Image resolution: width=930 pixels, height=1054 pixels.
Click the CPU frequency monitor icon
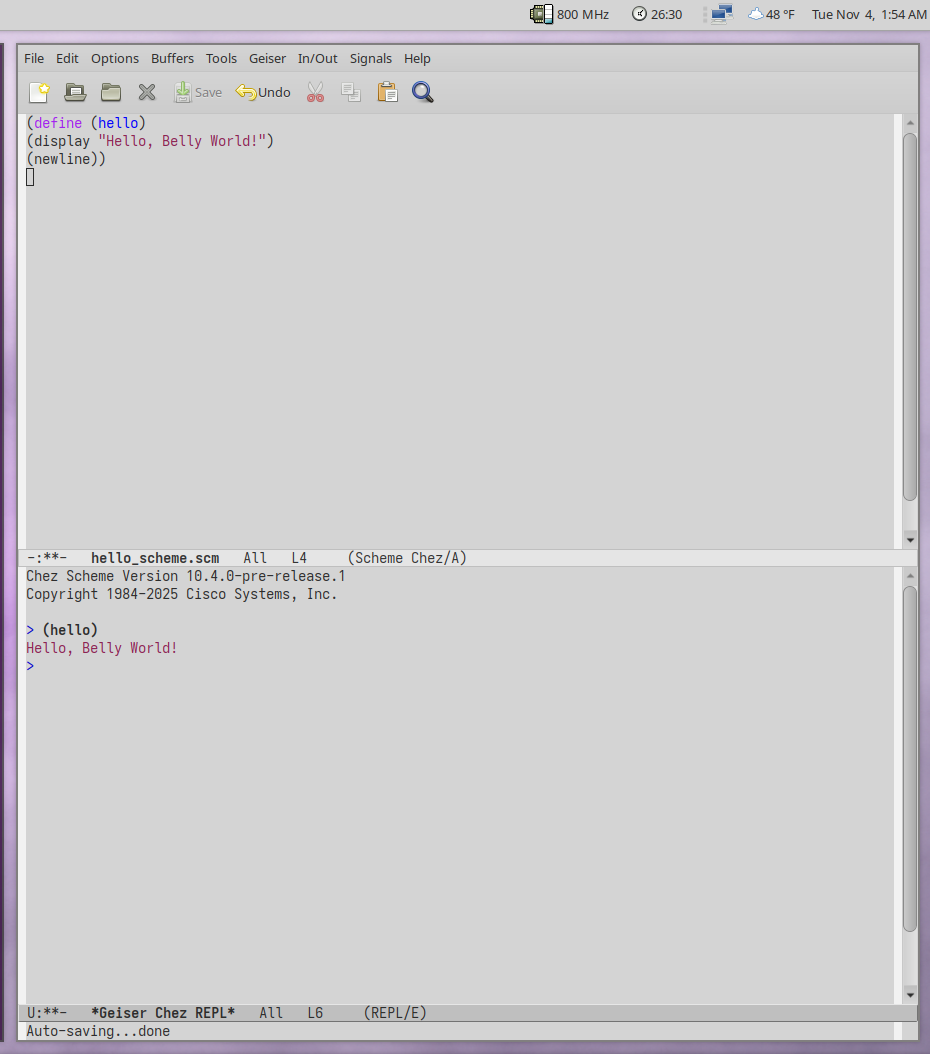pos(542,14)
